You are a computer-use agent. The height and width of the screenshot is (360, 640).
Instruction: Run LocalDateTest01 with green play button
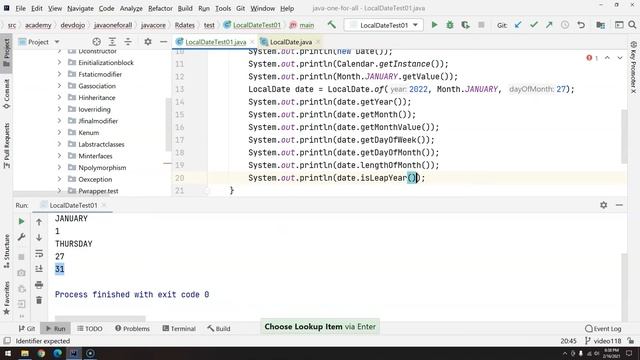pos(434,25)
